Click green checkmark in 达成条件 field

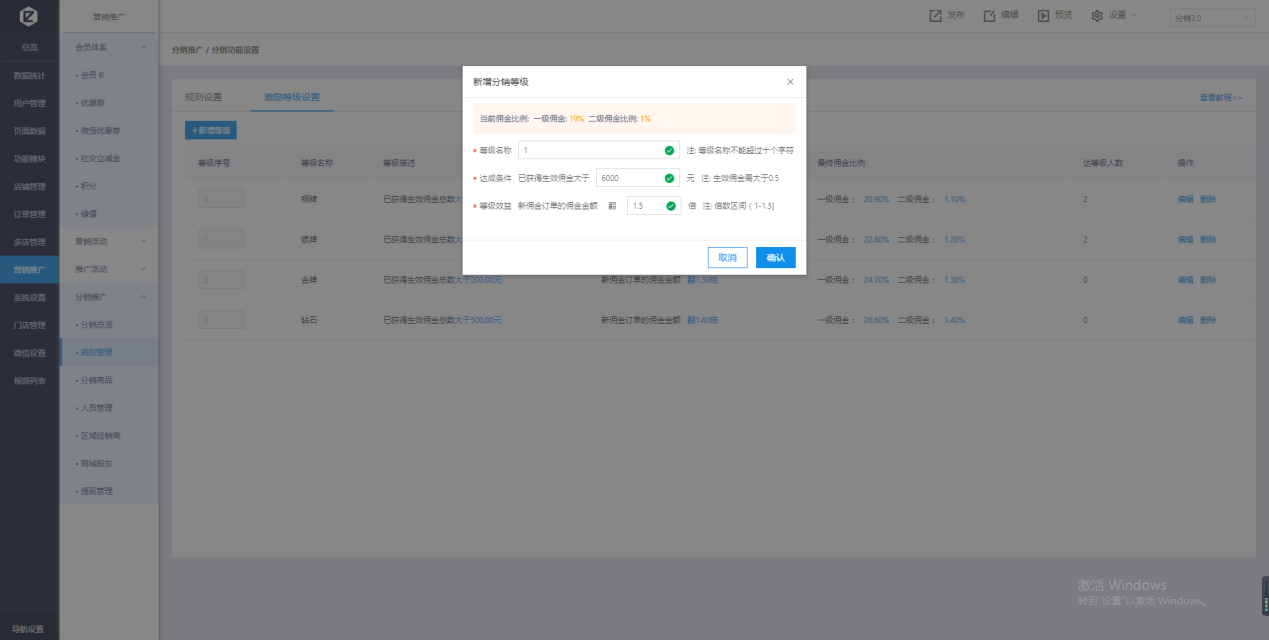tap(669, 178)
